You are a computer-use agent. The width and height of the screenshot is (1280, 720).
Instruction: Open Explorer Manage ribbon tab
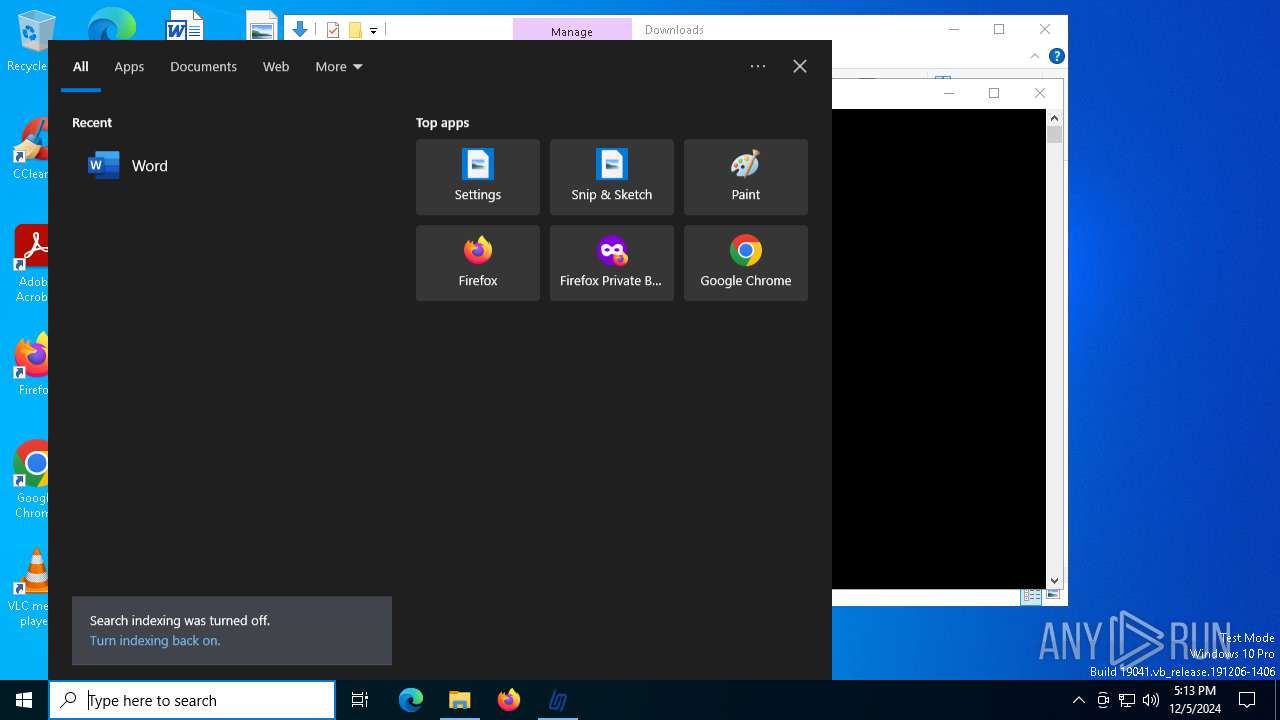(572, 31)
